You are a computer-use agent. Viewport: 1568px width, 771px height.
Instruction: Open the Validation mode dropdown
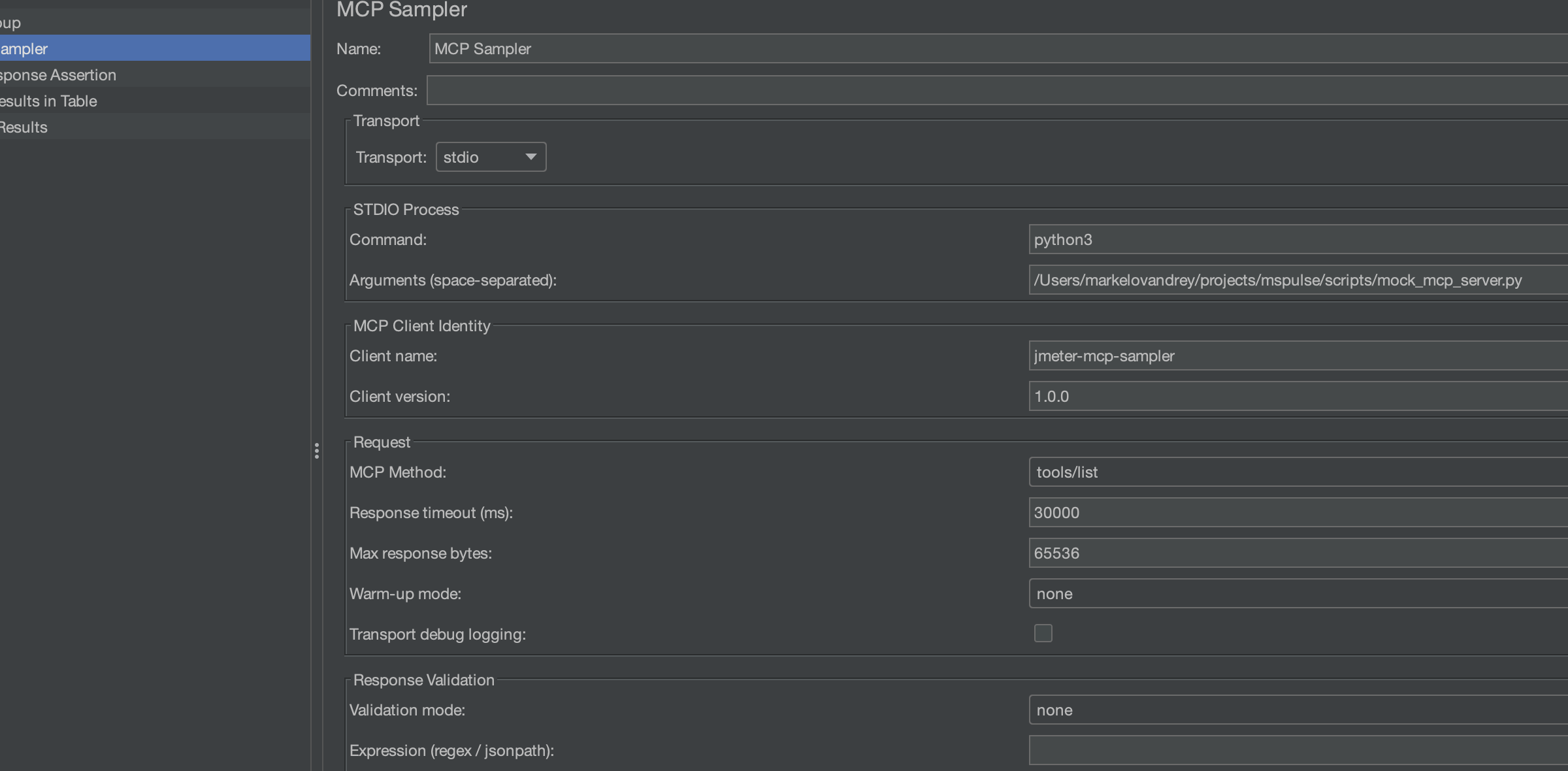pyautogui.click(x=1297, y=710)
